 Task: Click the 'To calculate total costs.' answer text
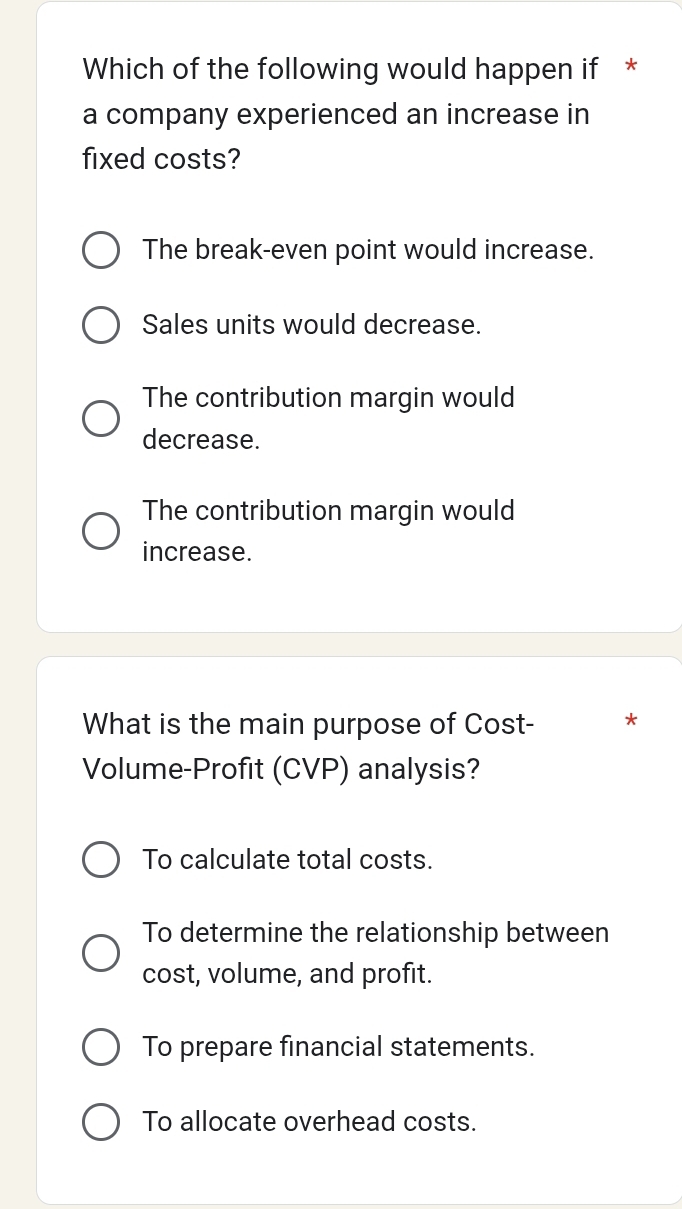click(288, 860)
